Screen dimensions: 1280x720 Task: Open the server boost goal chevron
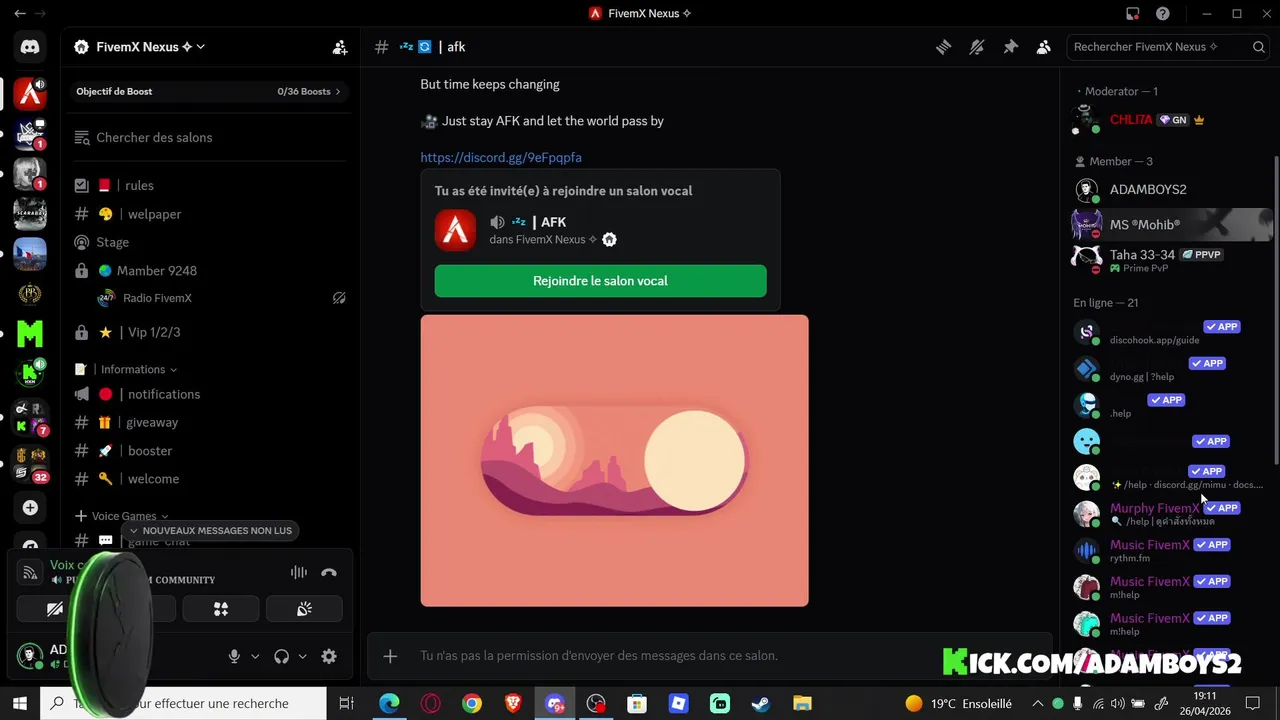tap(337, 91)
